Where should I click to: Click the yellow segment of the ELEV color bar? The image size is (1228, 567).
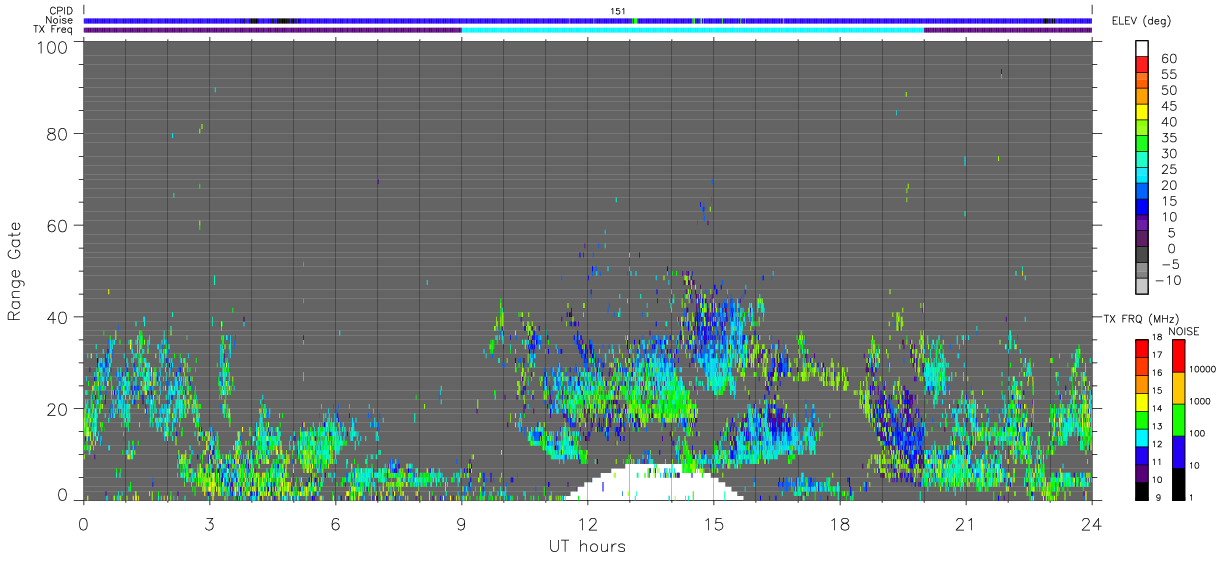(1142, 112)
